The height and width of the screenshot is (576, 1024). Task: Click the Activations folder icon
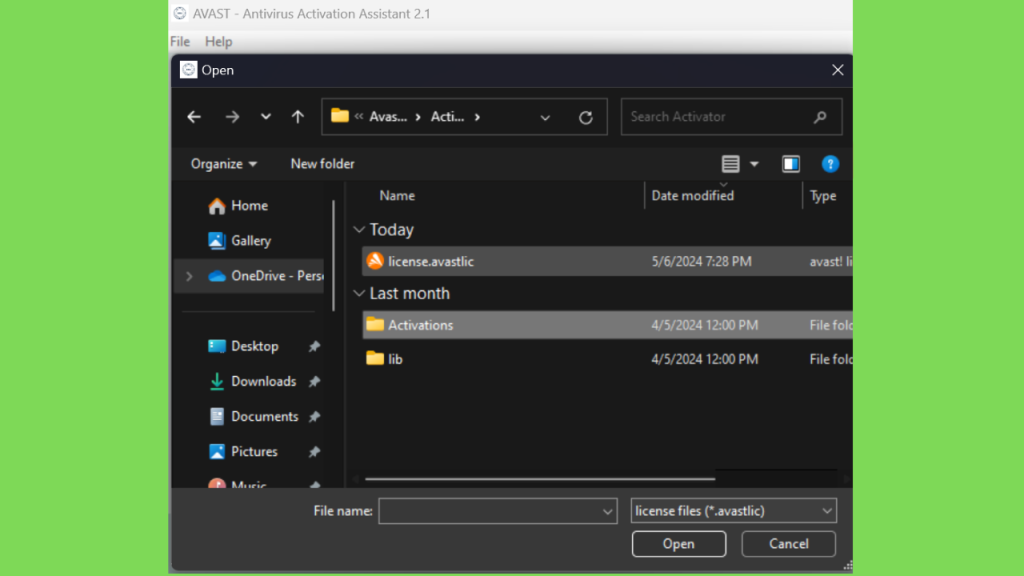(375, 324)
